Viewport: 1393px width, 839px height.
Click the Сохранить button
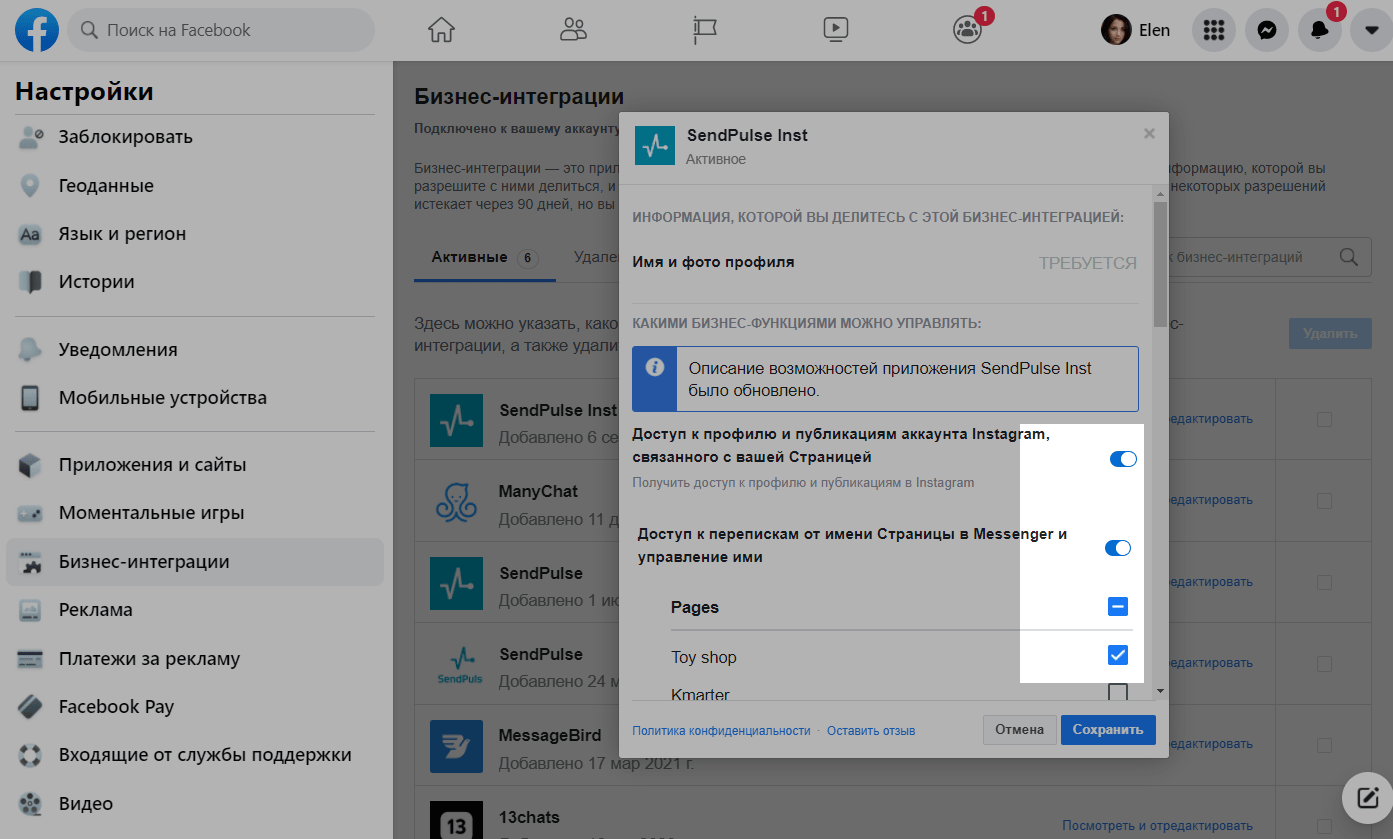1108,730
